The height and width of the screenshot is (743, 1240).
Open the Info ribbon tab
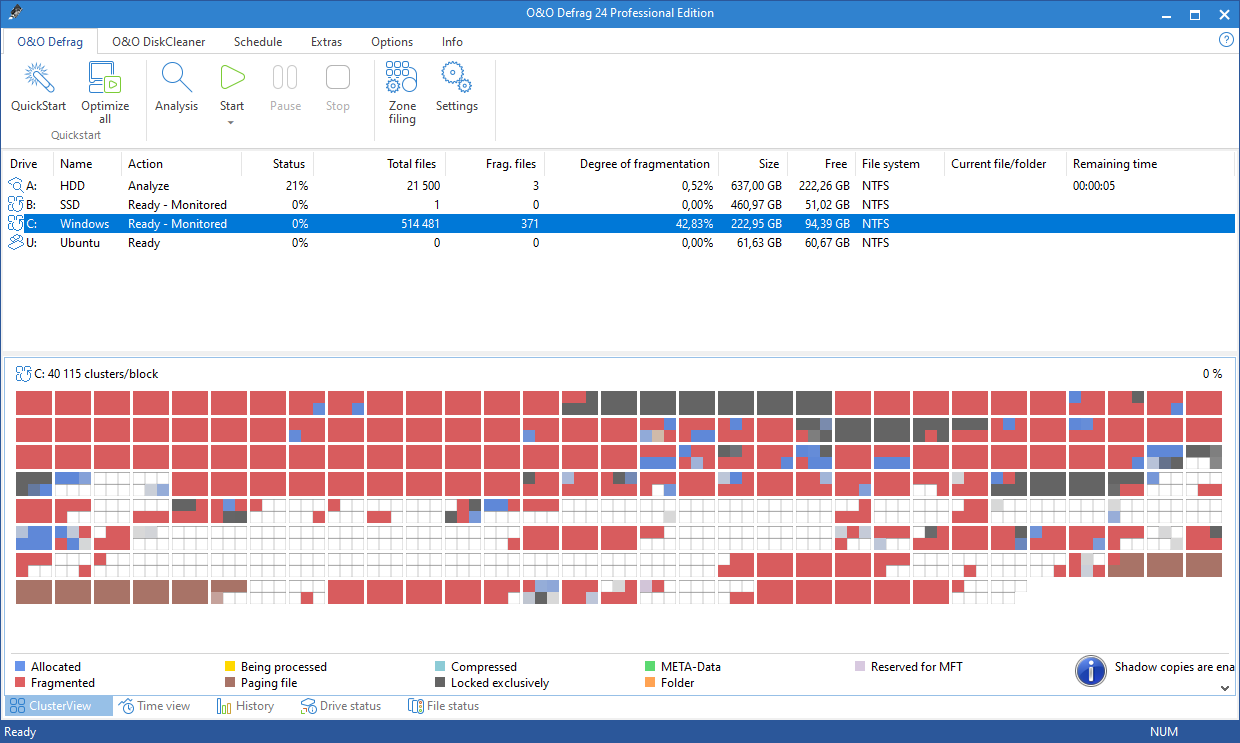point(452,42)
